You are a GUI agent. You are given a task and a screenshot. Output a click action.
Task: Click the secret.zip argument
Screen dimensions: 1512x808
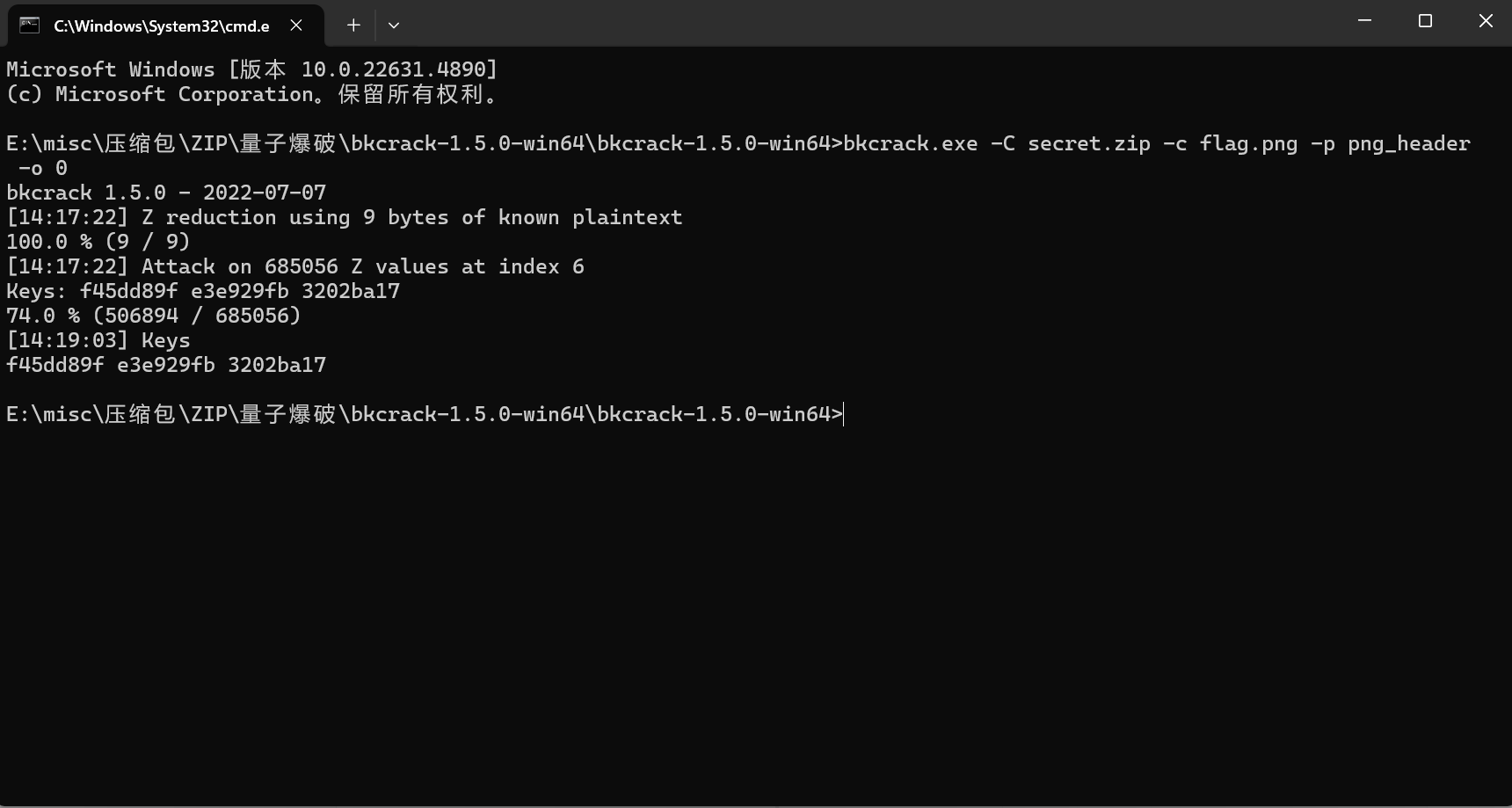(x=1089, y=143)
